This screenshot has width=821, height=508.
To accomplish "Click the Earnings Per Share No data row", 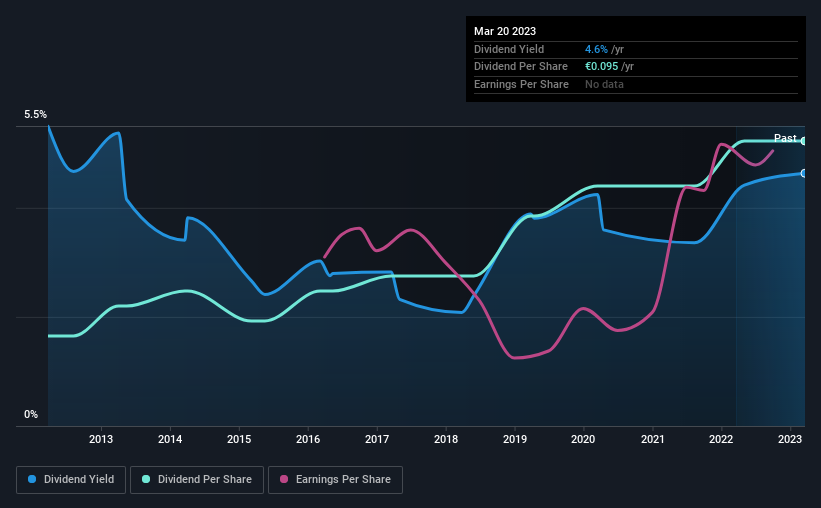I will (636, 84).
